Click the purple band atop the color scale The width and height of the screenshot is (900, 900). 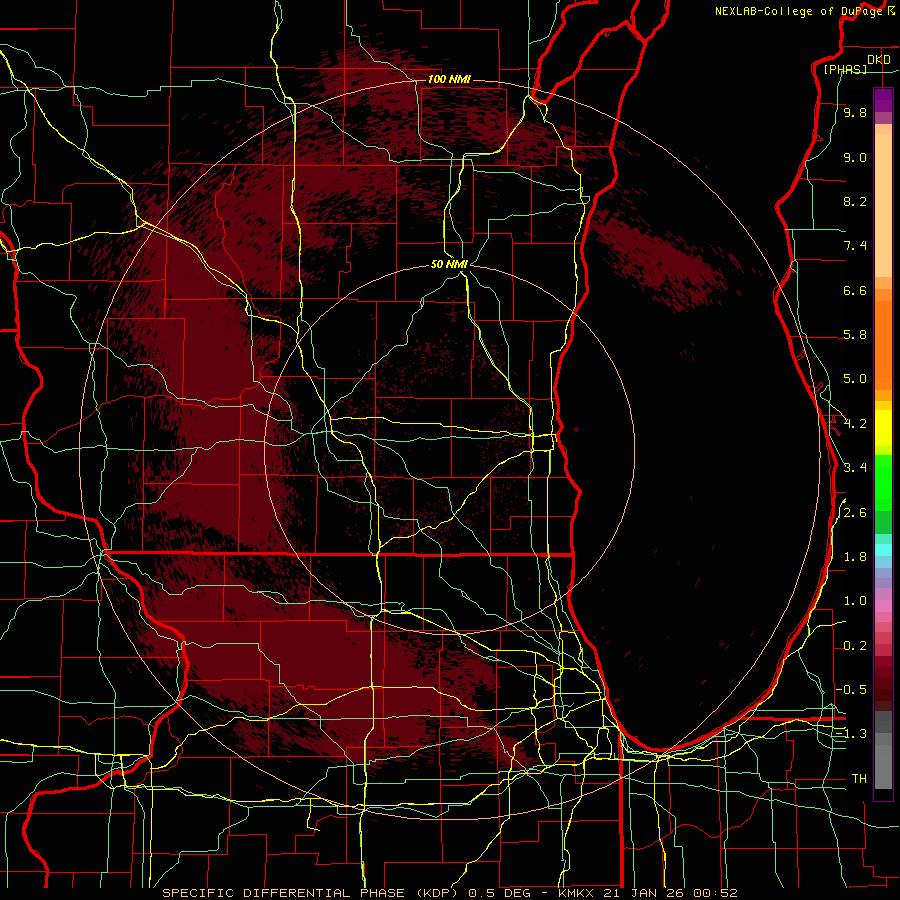click(883, 100)
